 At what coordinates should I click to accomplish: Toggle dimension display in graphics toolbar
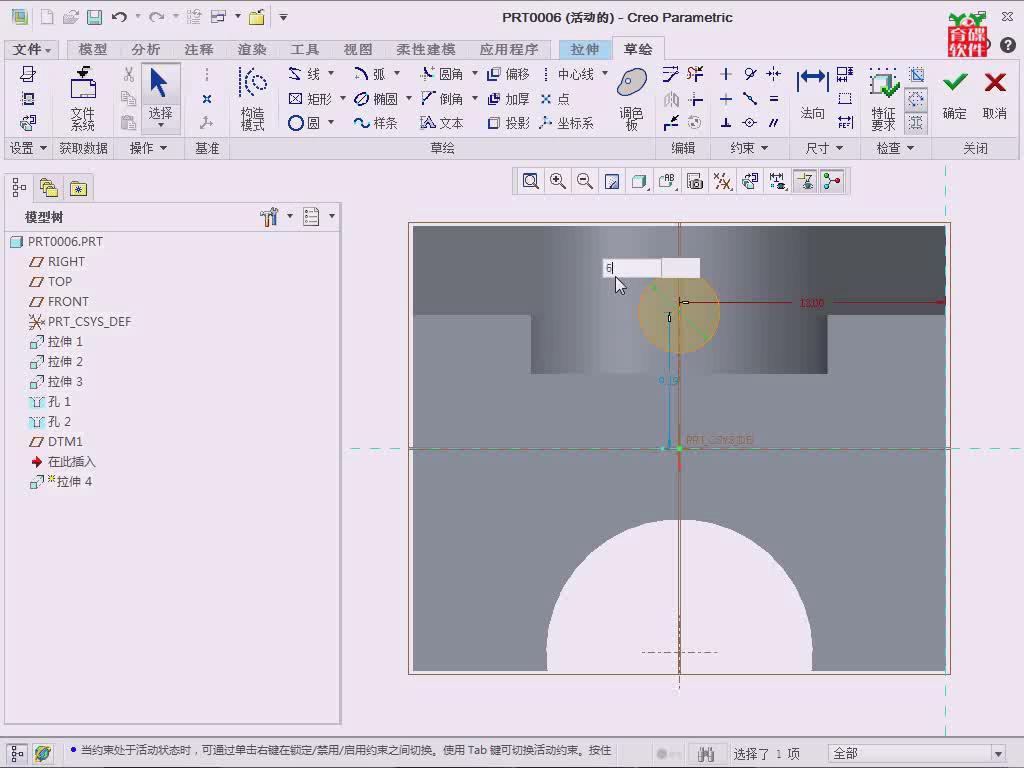(777, 181)
